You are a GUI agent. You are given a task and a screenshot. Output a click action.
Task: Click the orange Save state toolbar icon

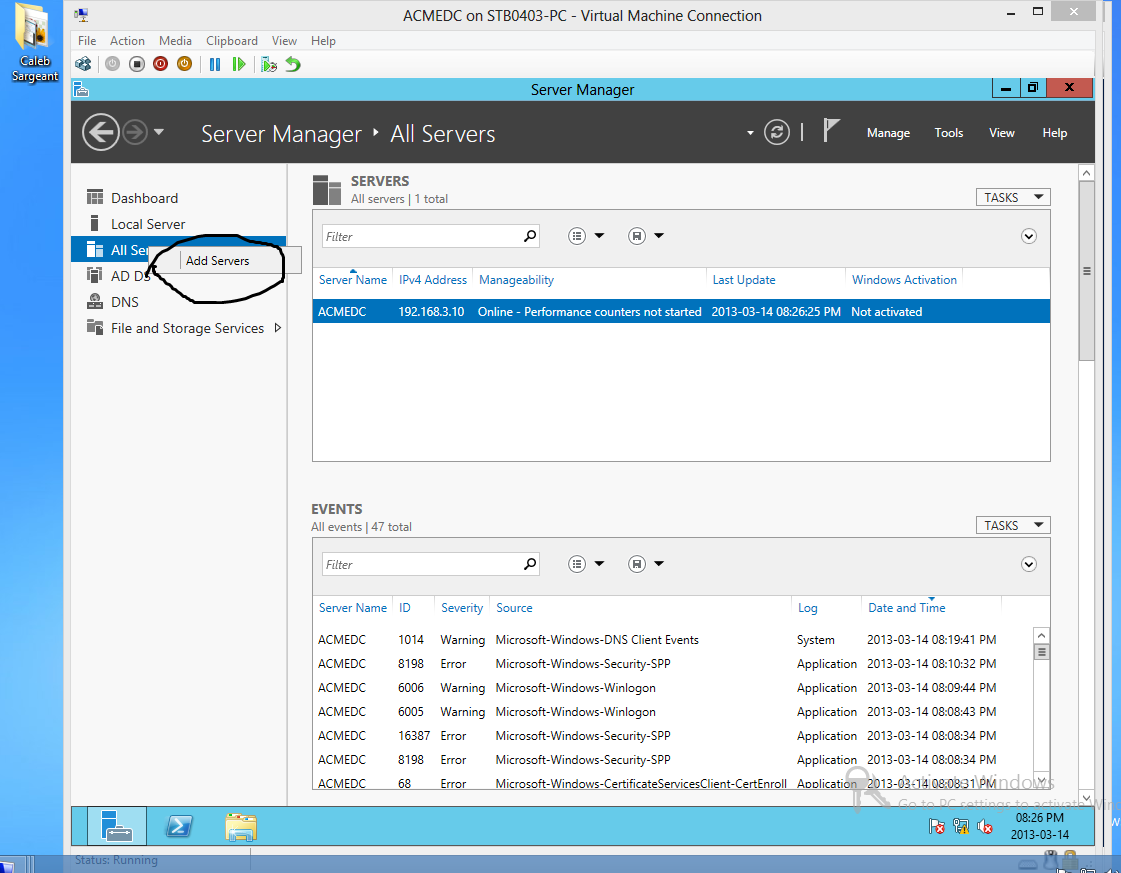184,64
